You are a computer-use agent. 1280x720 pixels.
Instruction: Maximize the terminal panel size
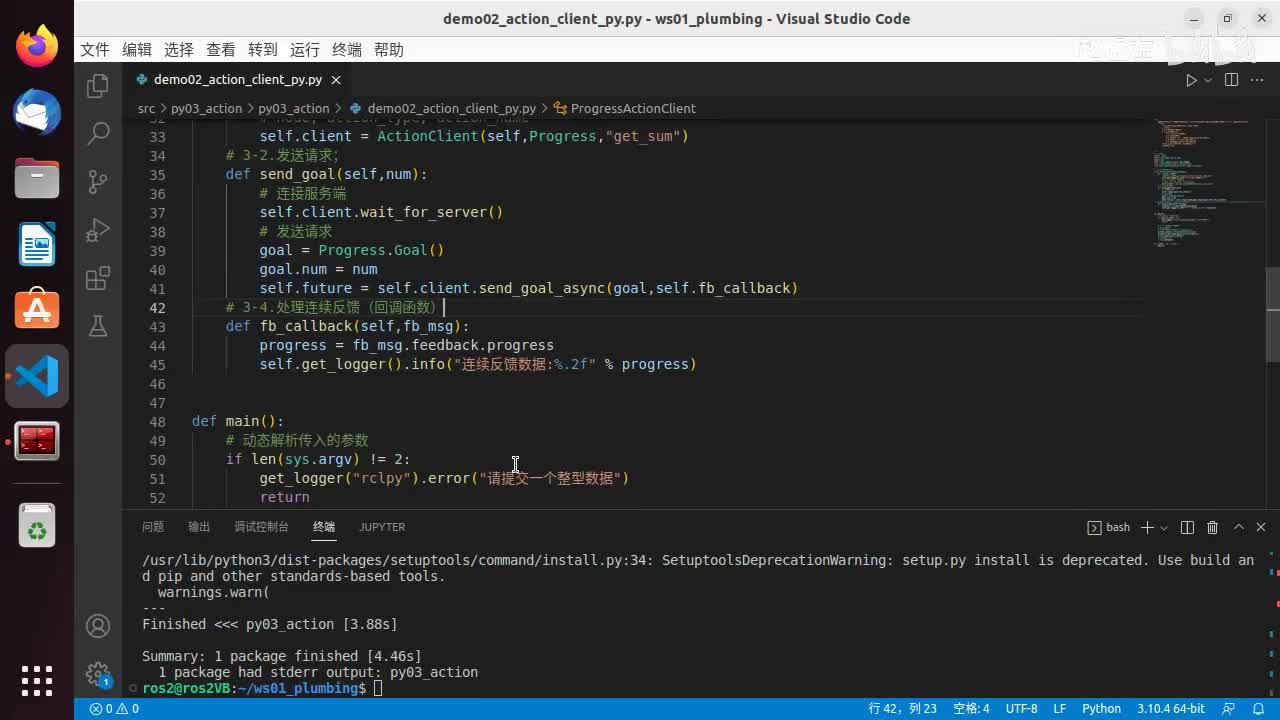point(1238,527)
